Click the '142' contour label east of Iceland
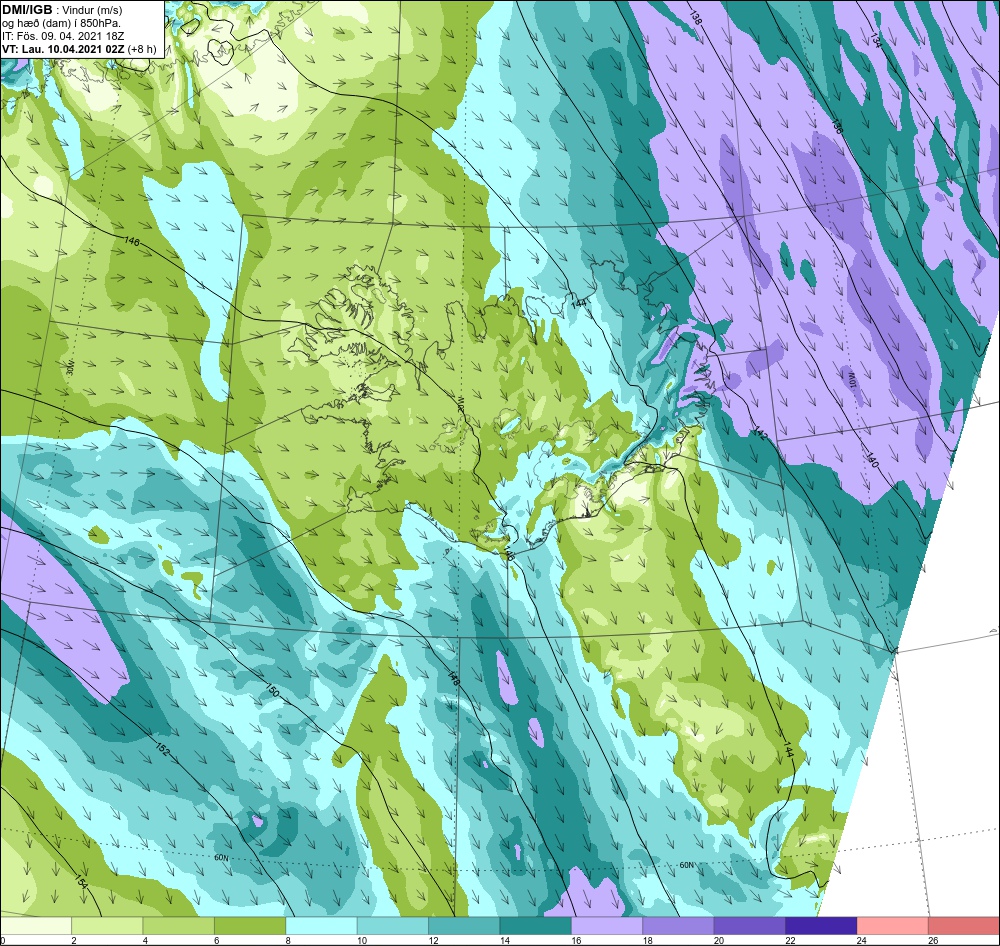 (x=760, y=434)
